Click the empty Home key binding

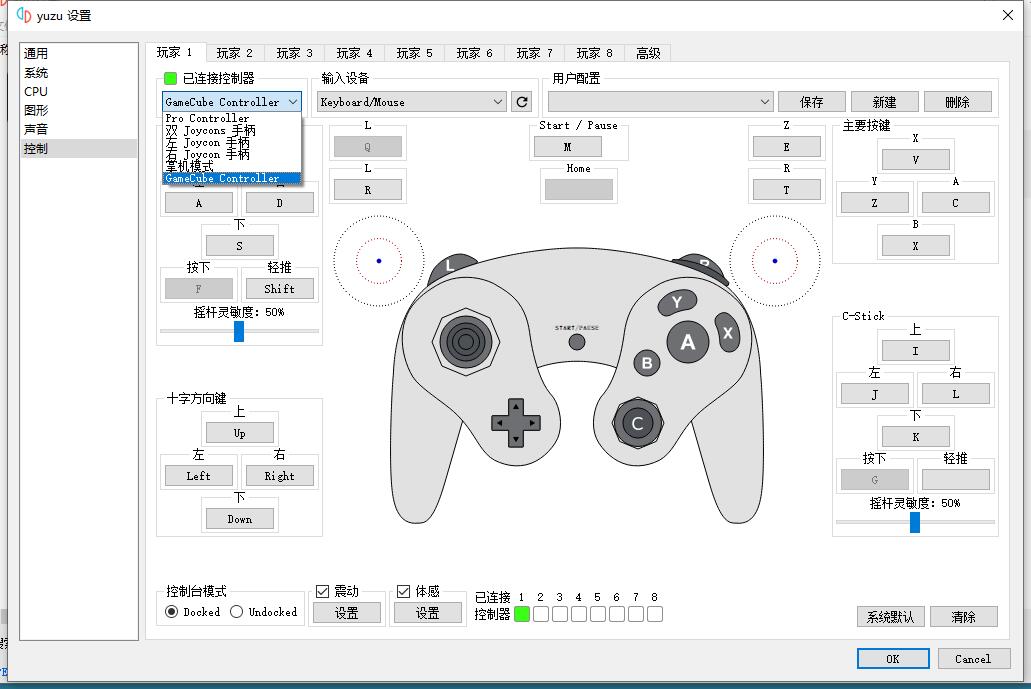coord(579,189)
